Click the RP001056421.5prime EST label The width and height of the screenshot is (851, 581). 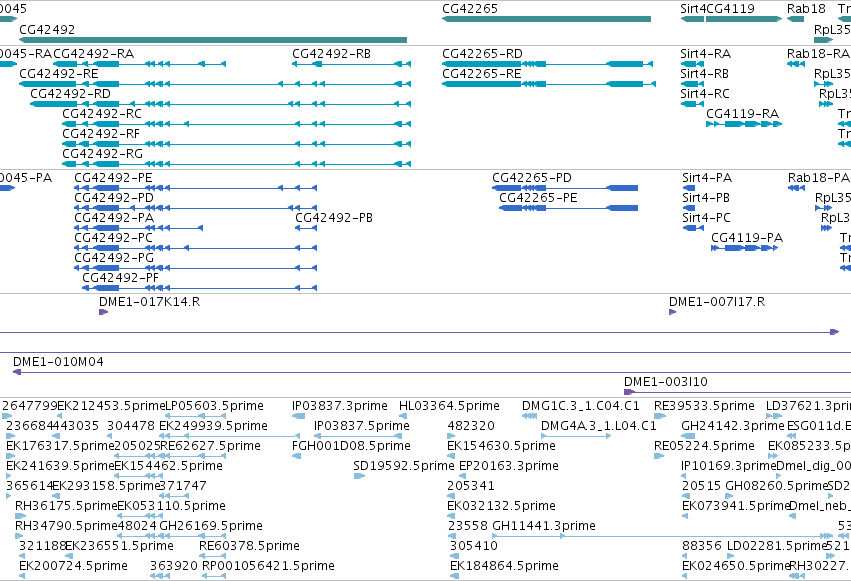(x=268, y=567)
